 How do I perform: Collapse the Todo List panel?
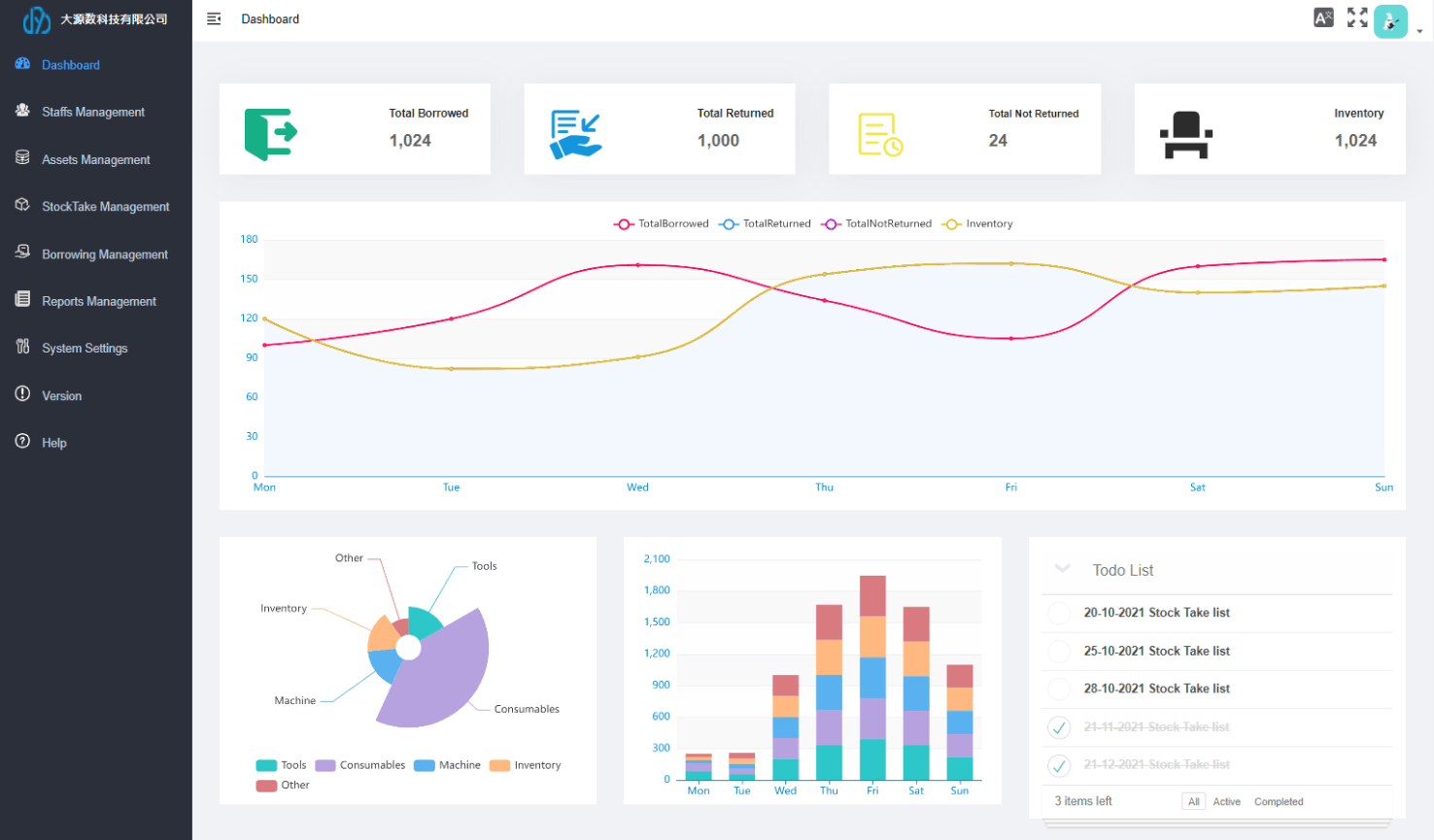(1062, 570)
